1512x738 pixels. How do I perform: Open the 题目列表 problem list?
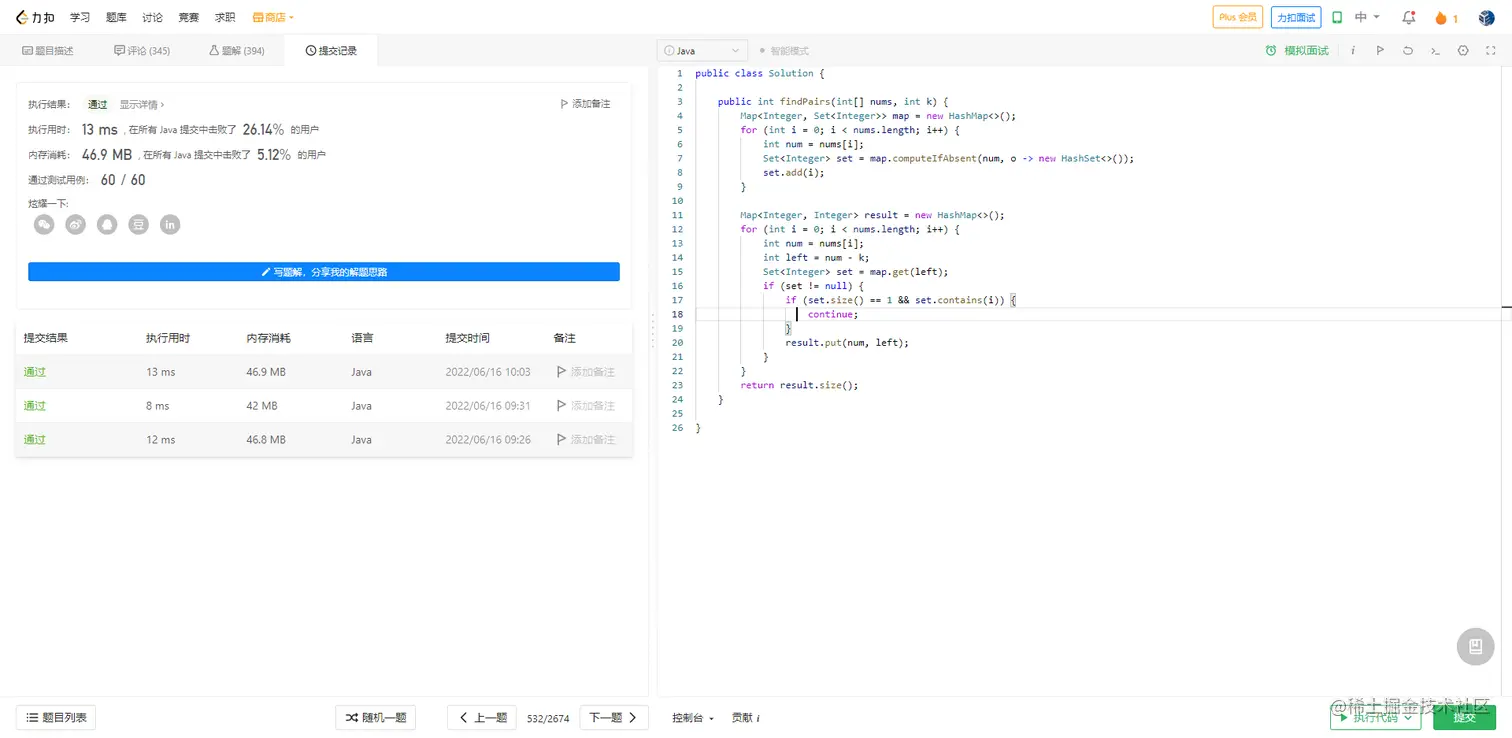56,717
